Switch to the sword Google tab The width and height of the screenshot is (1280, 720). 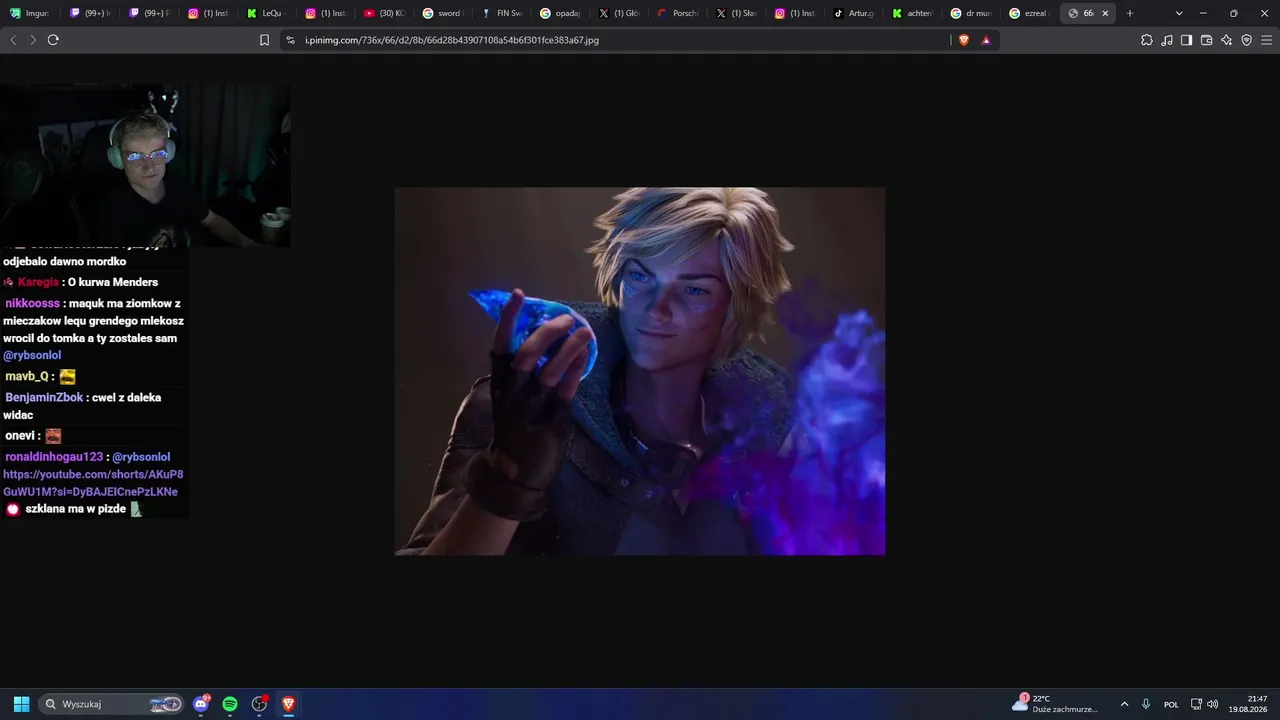click(x=443, y=13)
